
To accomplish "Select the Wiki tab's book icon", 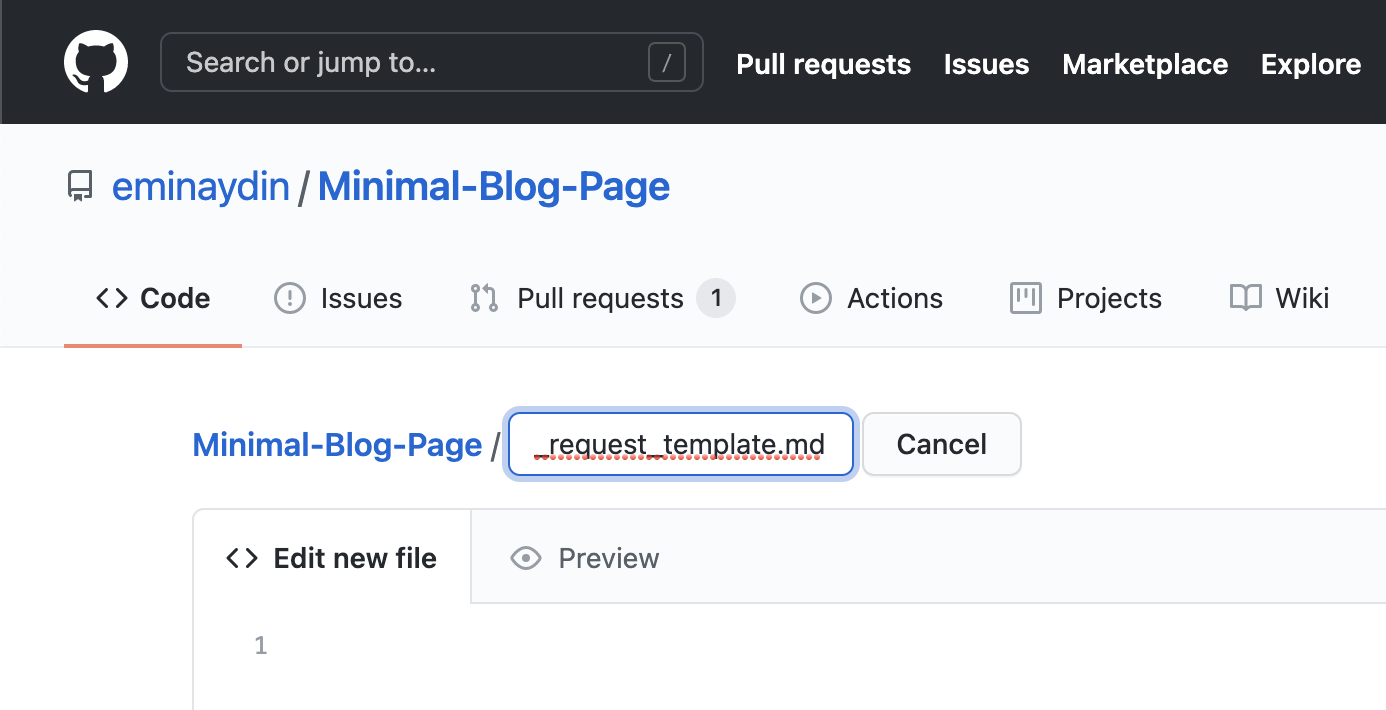I will 1246,298.
